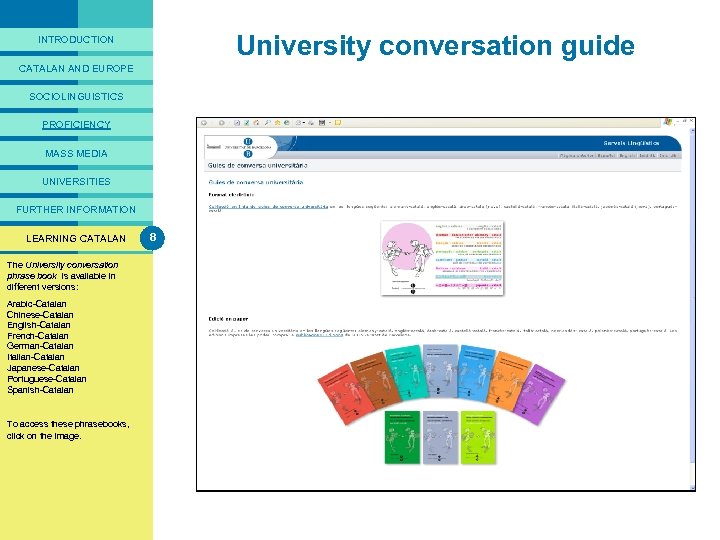Click the pink circle phrasebook cover image
Viewport: 720px width, 540px height.
(442, 259)
